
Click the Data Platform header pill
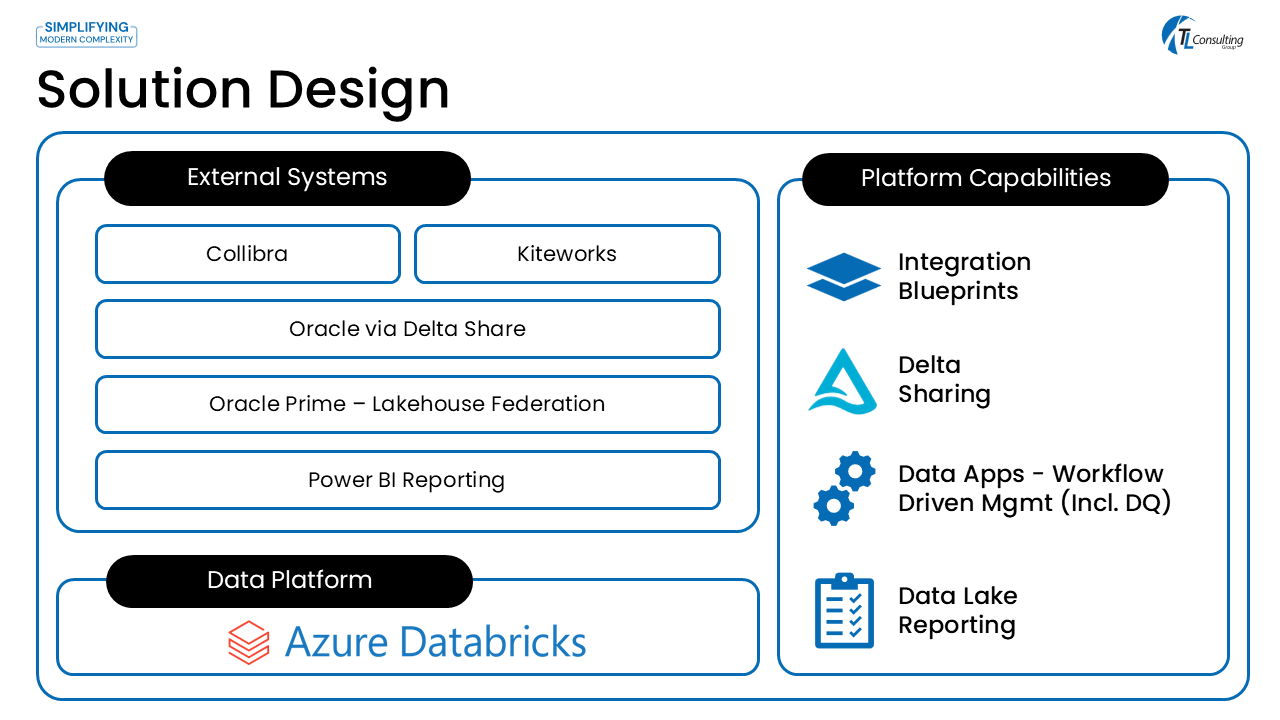click(289, 581)
